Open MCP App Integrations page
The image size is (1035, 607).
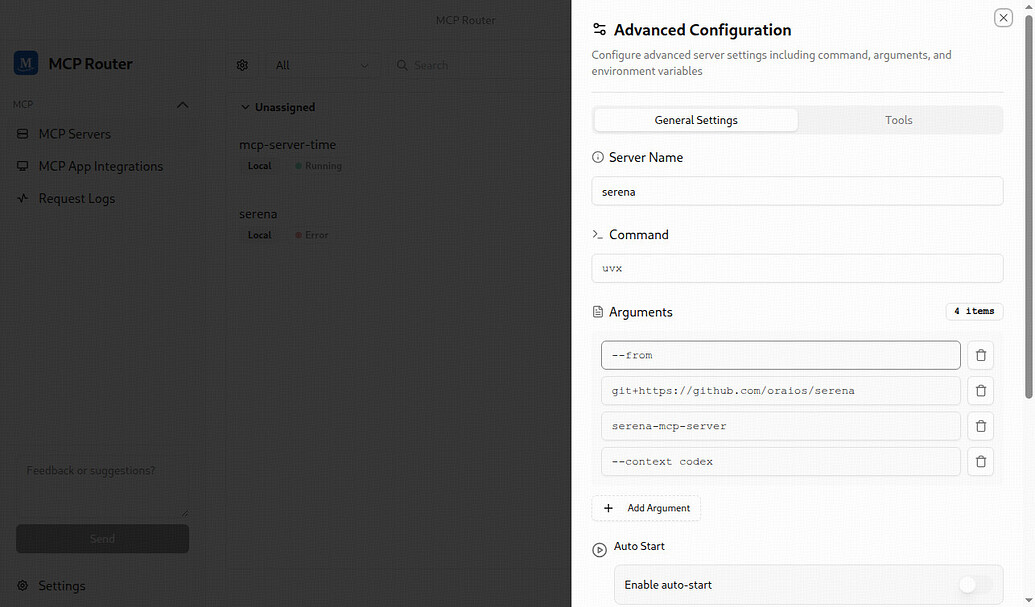[102, 166]
